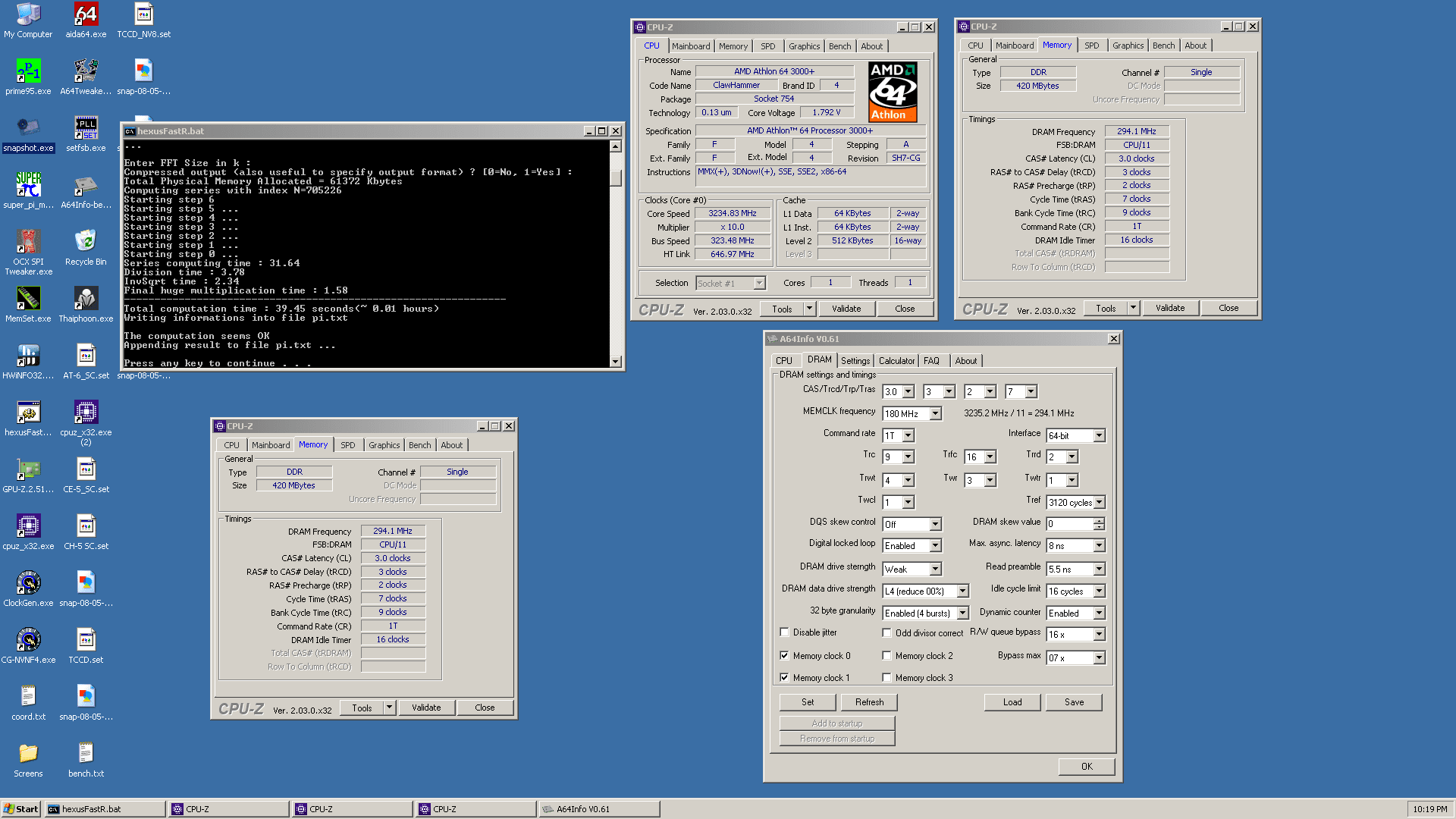Open the My Computer icon
The width and height of the screenshot is (1456, 819).
click(28, 20)
